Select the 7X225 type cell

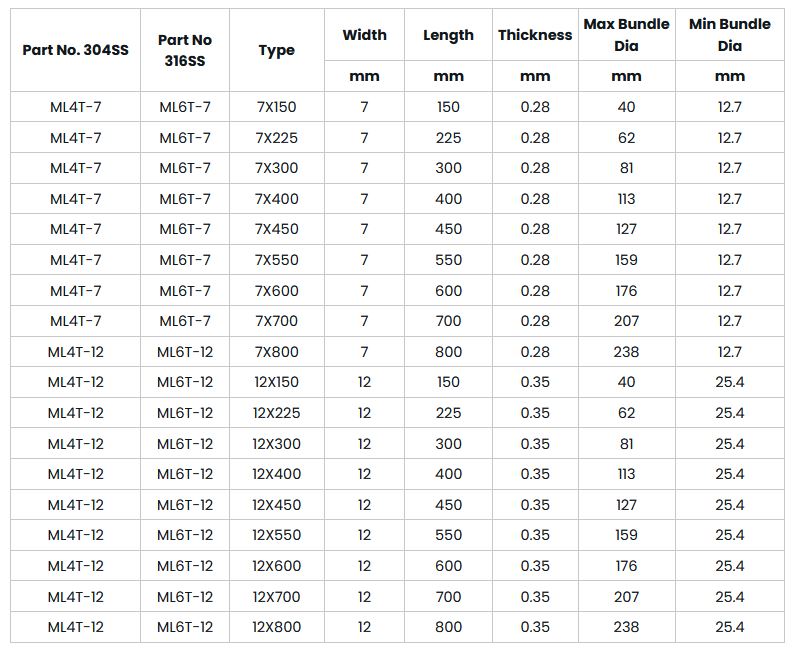tap(276, 138)
